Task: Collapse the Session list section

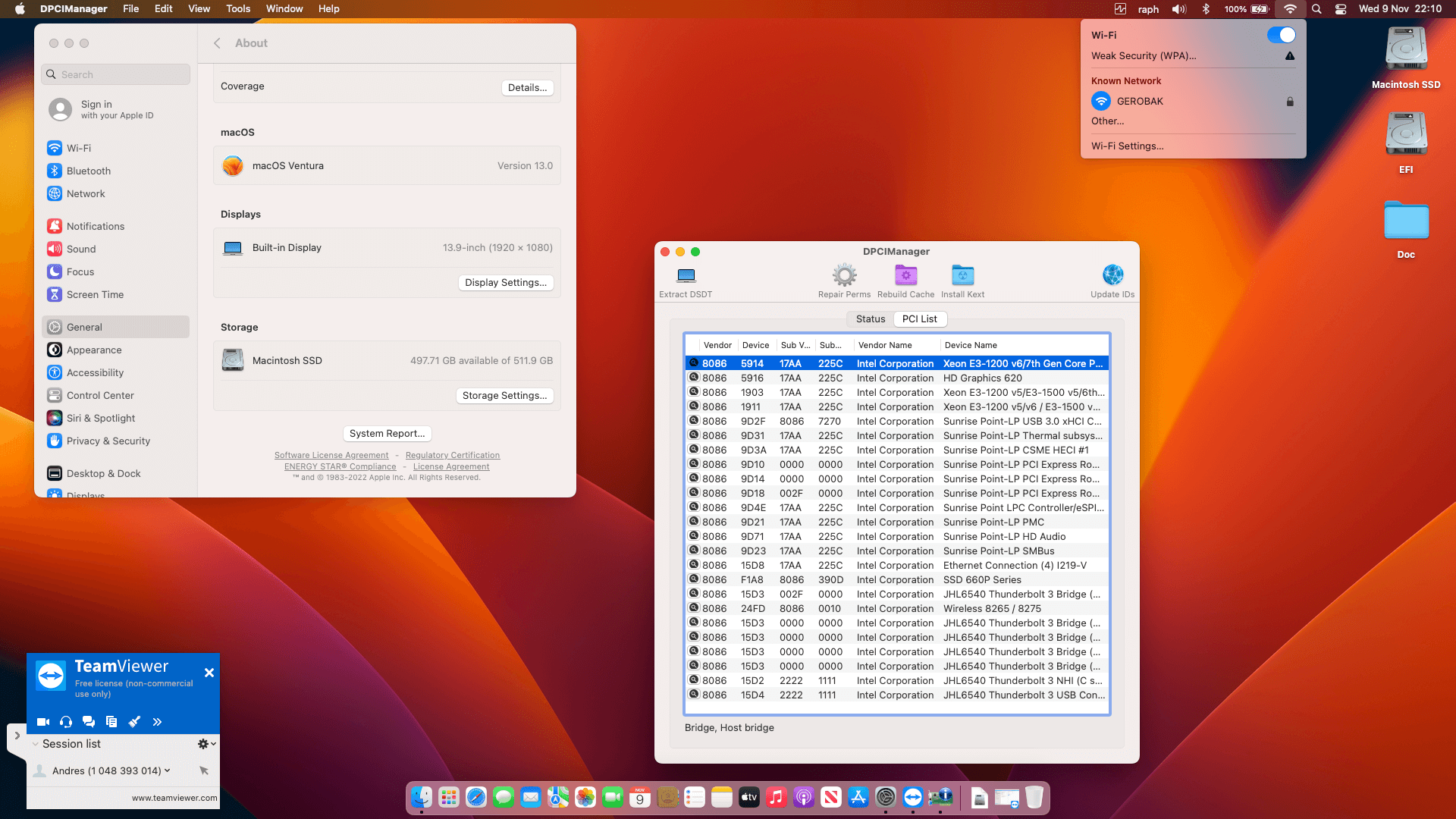Action: click(36, 744)
